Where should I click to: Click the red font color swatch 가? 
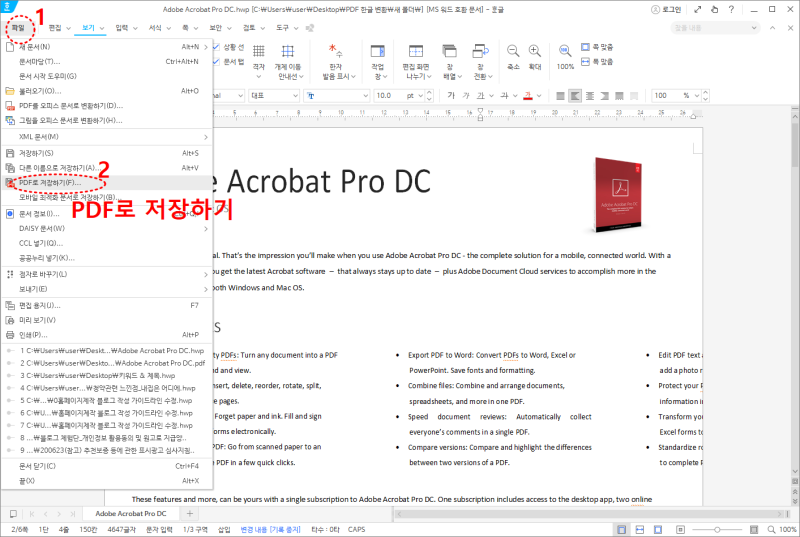tap(528, 95)
